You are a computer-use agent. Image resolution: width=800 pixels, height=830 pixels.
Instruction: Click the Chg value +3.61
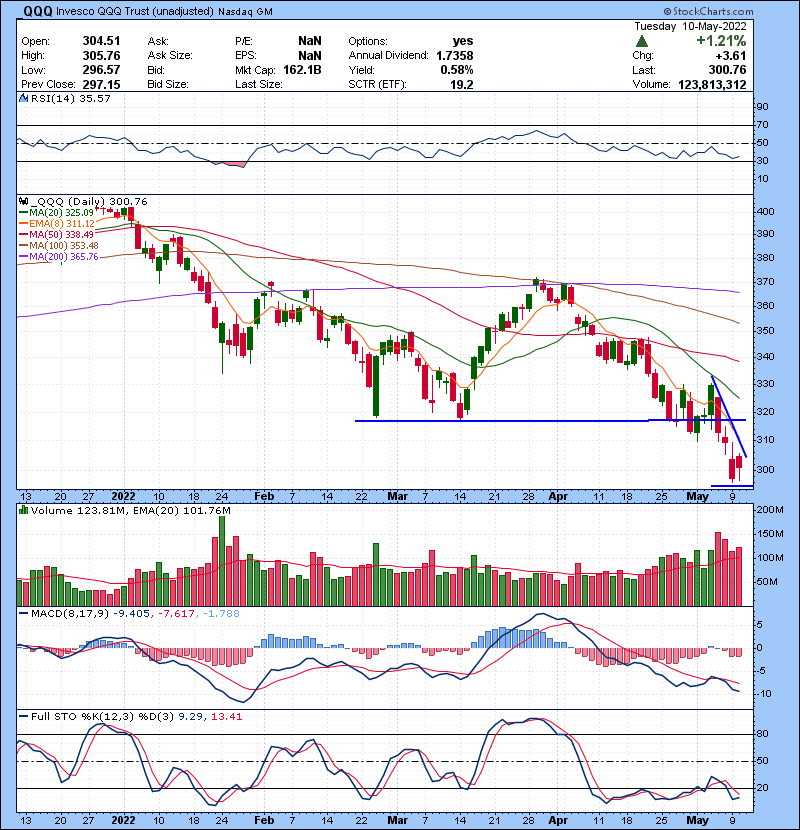(x=731, y=56)
